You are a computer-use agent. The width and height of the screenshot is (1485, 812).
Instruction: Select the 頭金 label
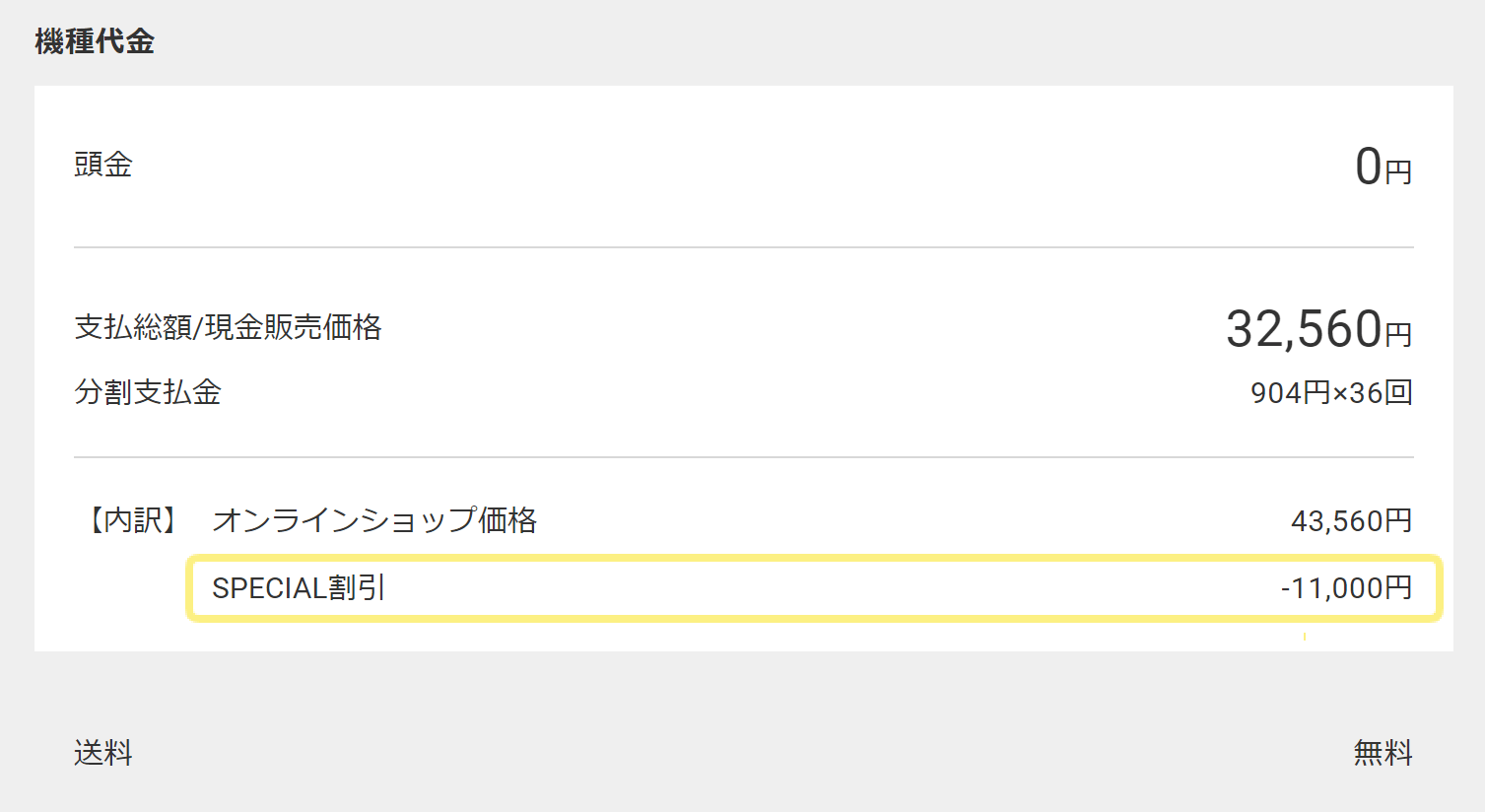click(103, 165)
